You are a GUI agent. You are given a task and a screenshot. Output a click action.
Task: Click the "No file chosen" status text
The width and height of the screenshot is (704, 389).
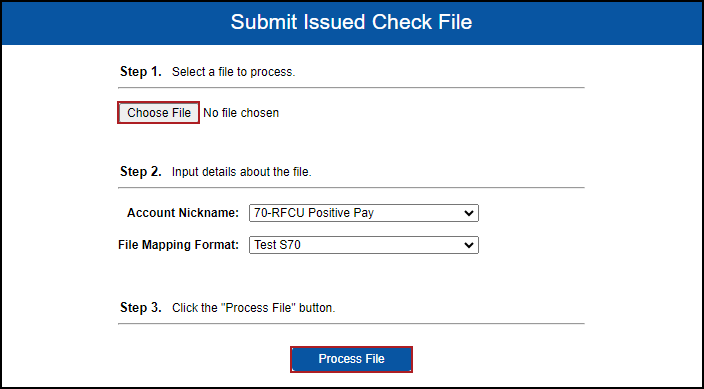[x=241, y=113]
